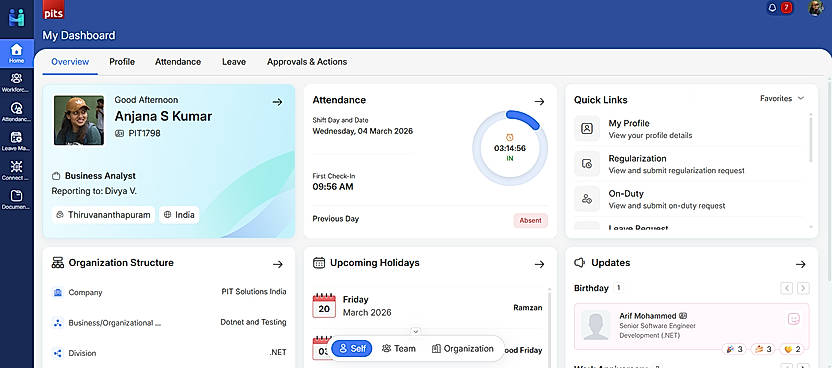Viewport: 832px width, 368px height.
Task: Open the Regularization quick link
Action: pyautogui.click(x=689, y=164)
